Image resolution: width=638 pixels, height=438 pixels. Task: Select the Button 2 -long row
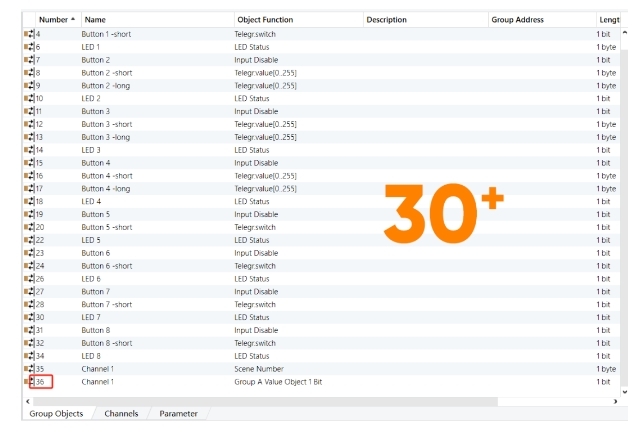click(x=106, y=85)
